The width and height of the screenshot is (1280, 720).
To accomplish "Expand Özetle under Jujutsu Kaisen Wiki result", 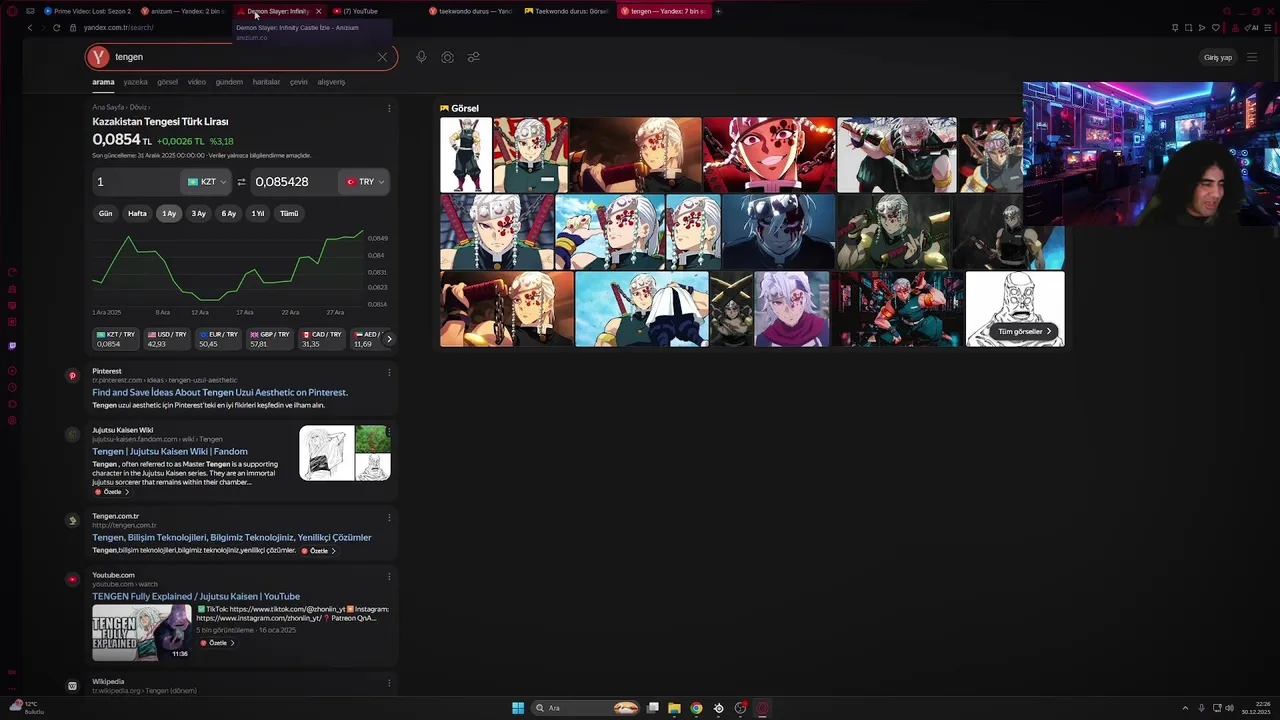I will [112, 492].
